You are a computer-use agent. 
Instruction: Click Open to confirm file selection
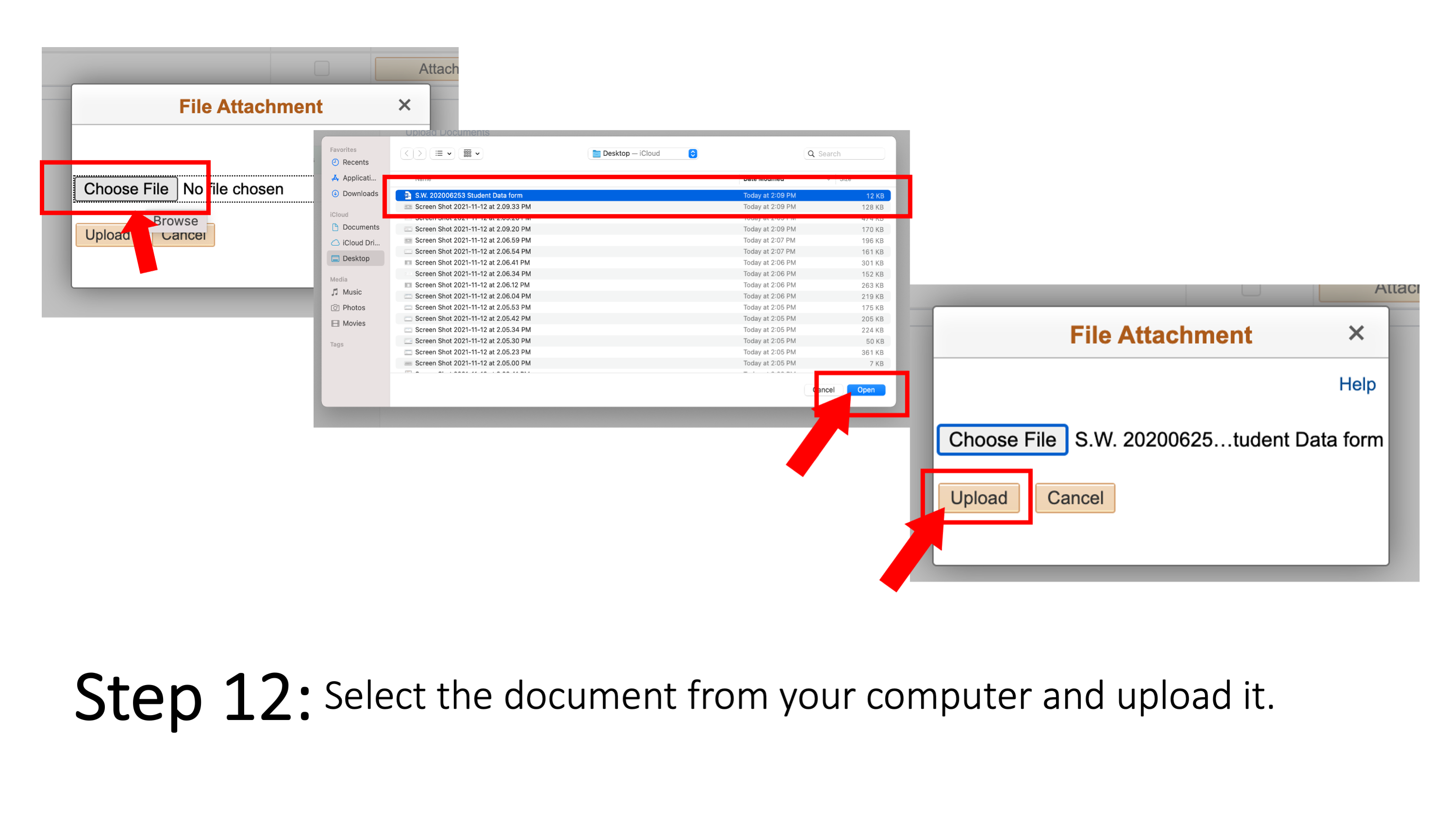tap(864, 389)
